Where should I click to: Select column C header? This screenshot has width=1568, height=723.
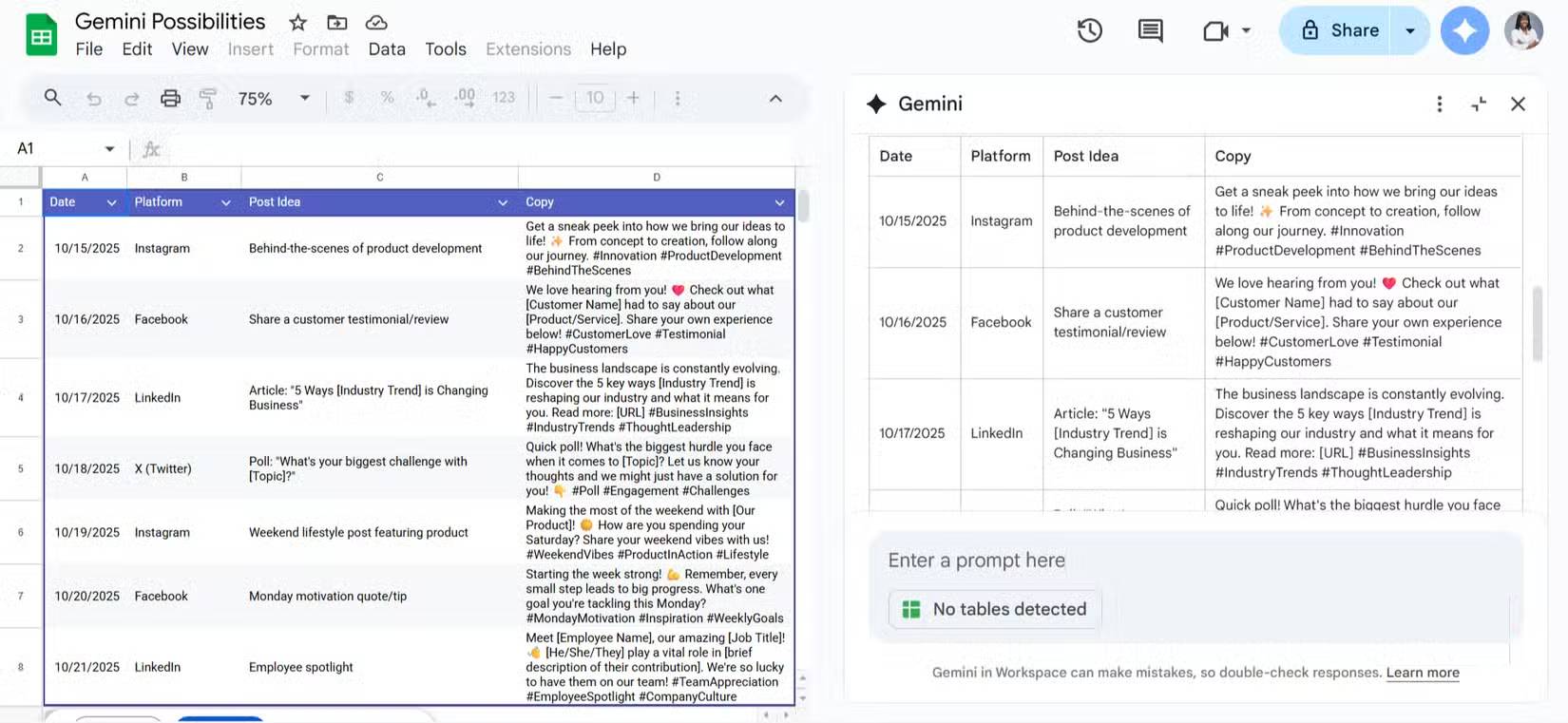pos(380,177)
